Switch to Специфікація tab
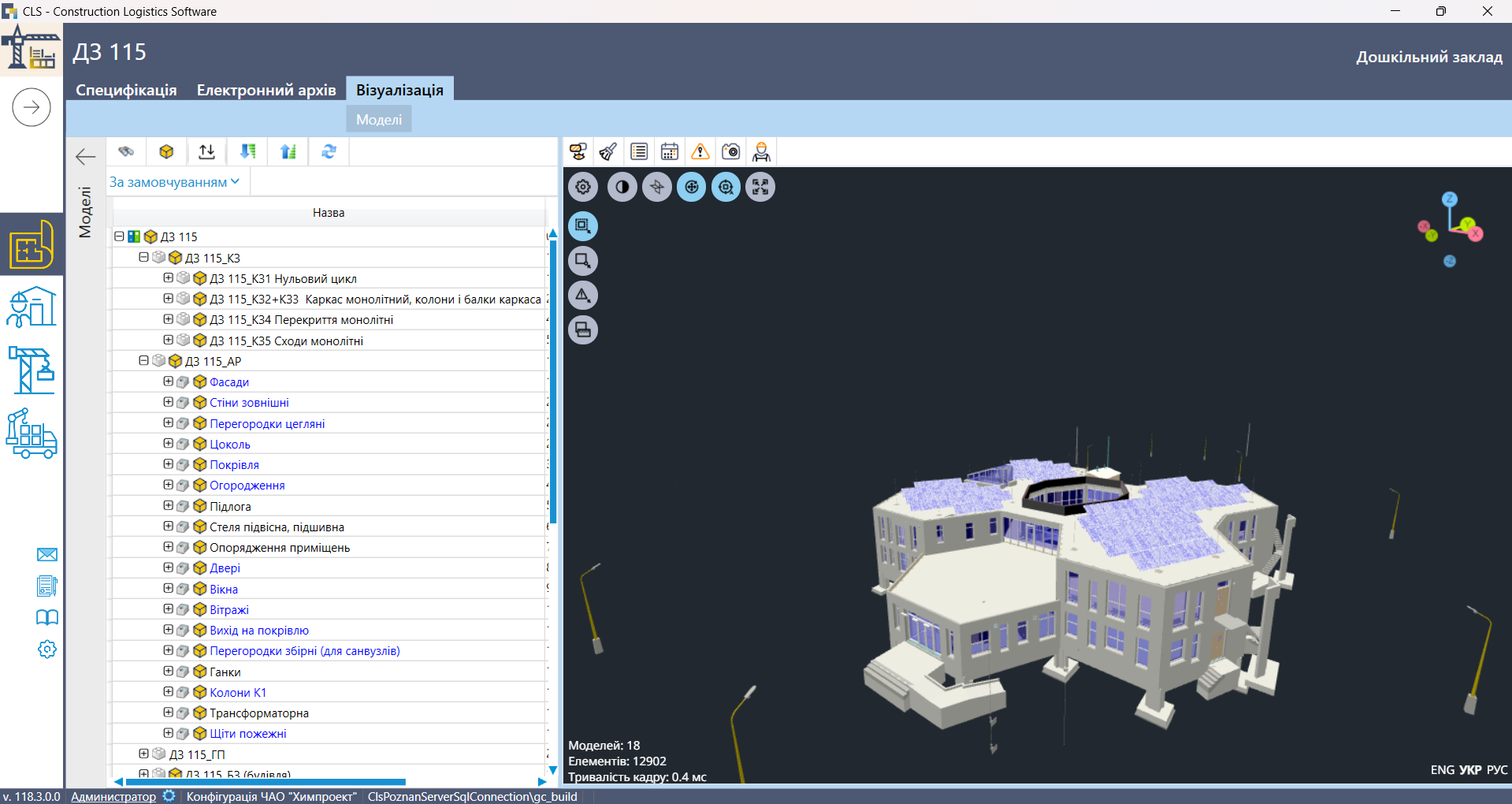This screenshot has width=1512, height=804. (126, 90)
